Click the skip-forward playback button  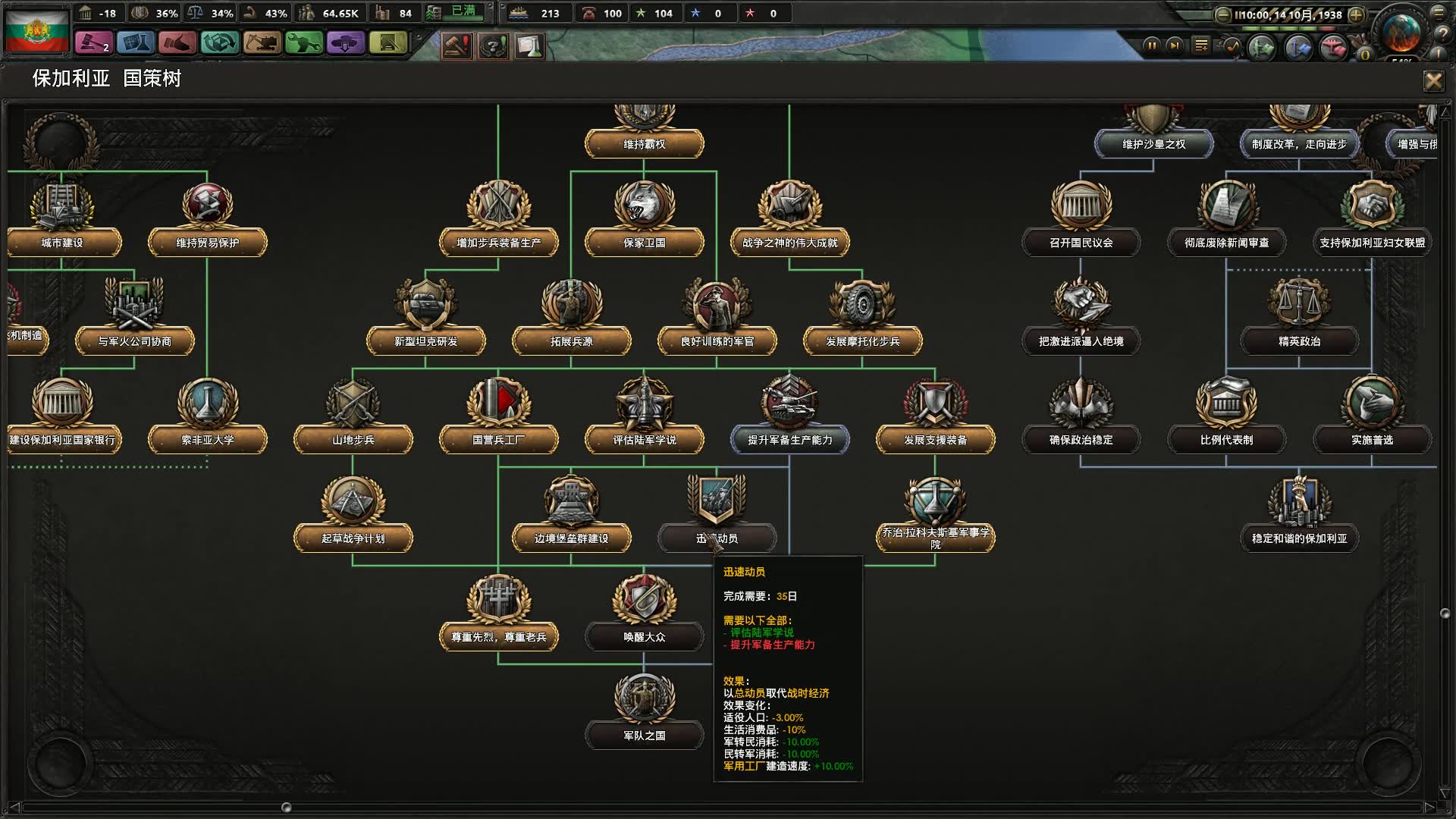[1175, 45]
